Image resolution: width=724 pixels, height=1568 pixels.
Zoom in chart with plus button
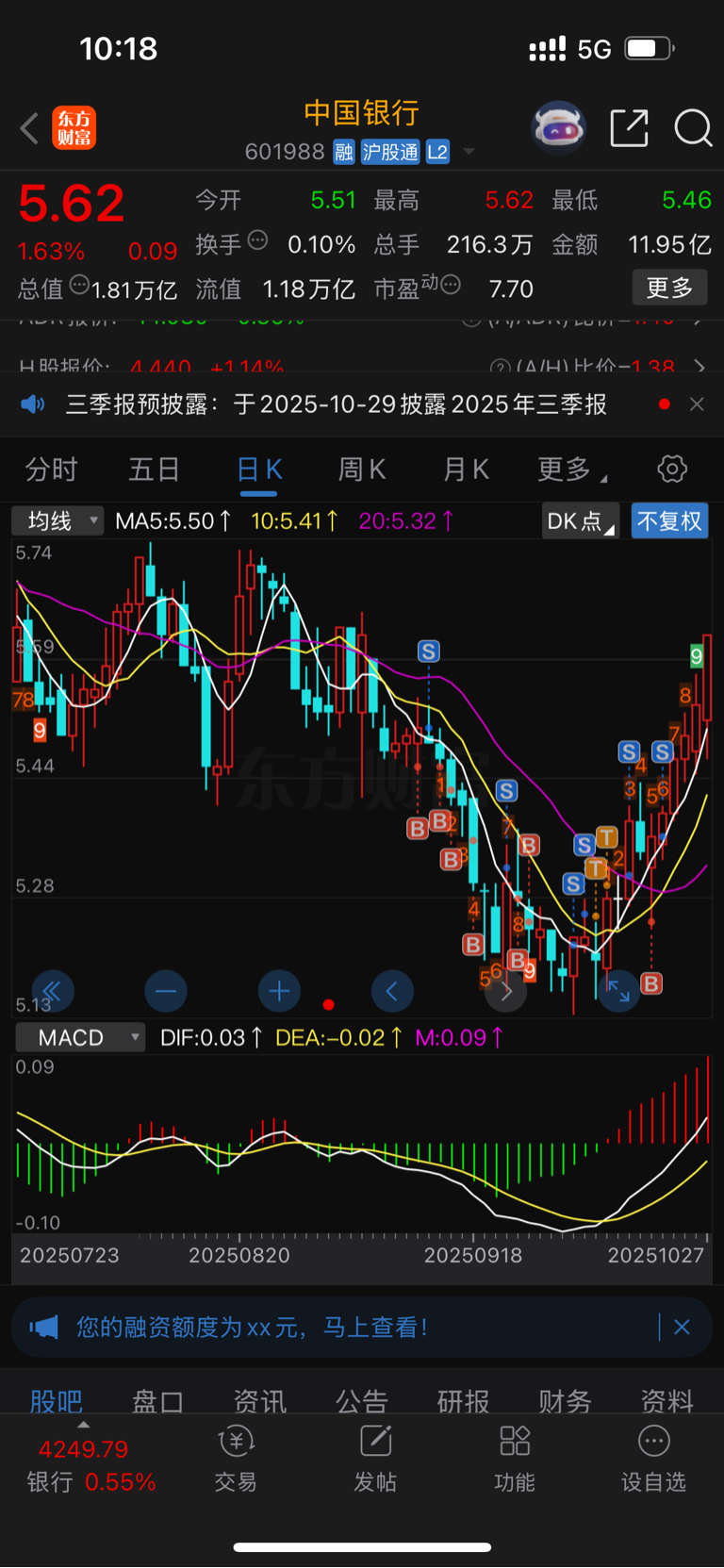point(279,991)
